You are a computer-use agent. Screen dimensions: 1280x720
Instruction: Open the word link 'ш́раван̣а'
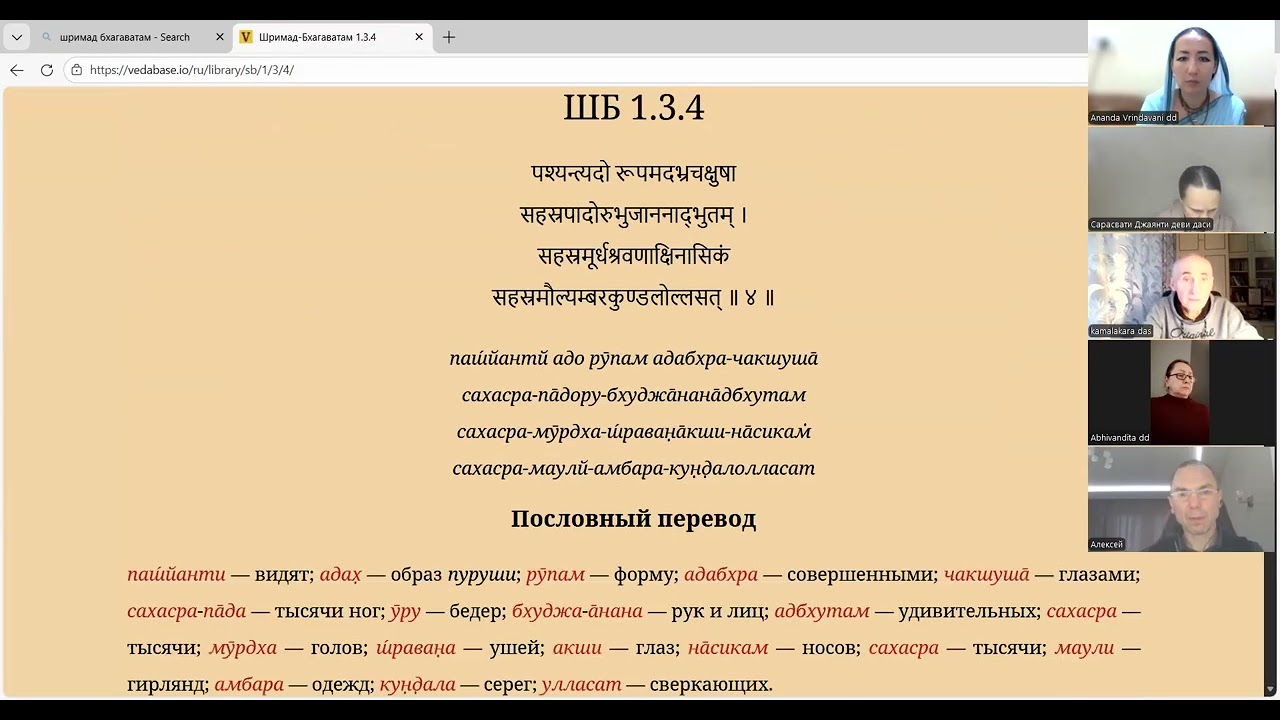click(x=416, y=648)
